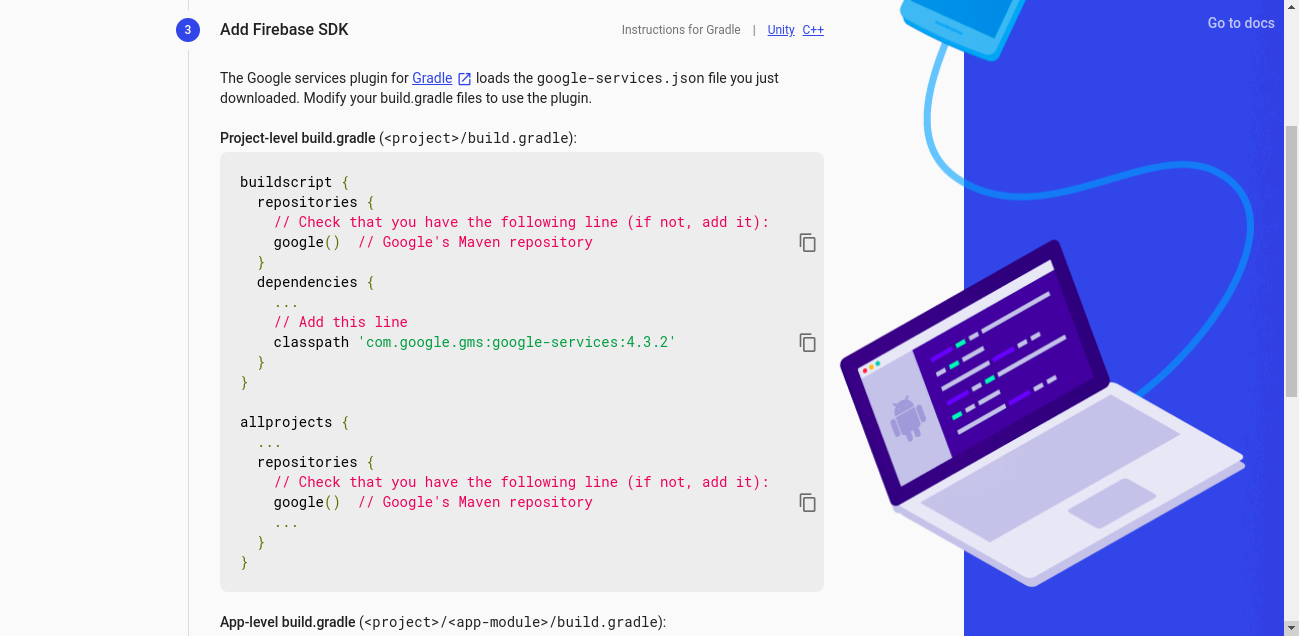Image resolution: width=1299 pixels, height=636 pixels.
Task: Open the external link icon beside Gradle
Action: point(464,78)
